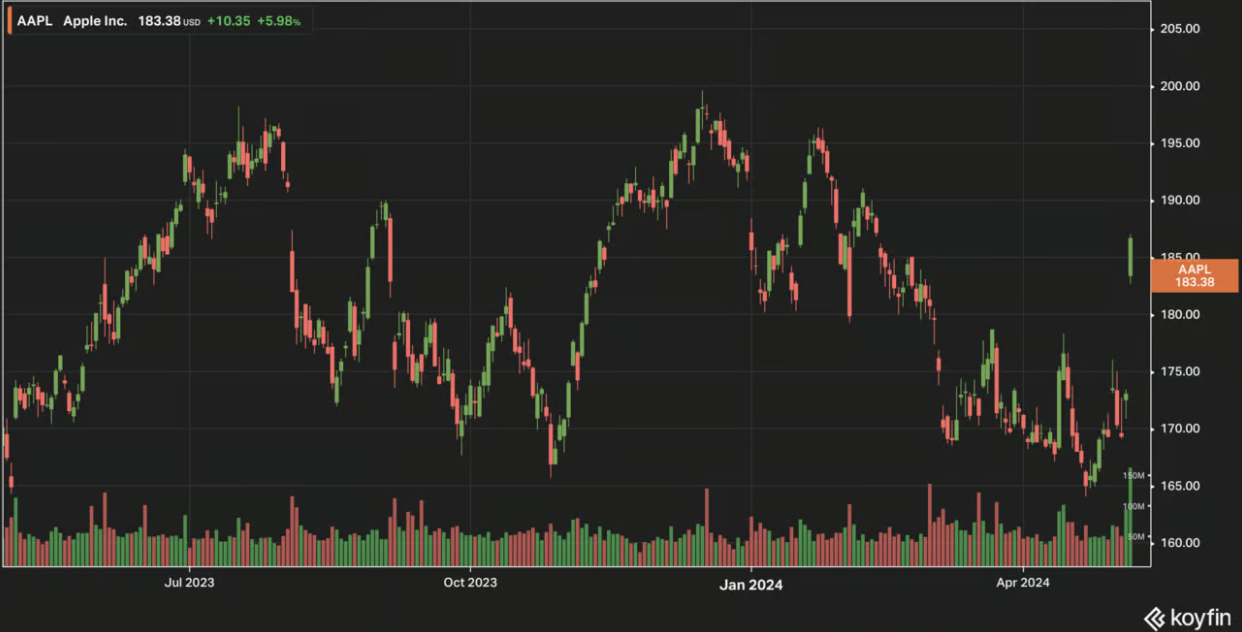1242x632 pixels.
Task: Click the 150M volume axis label
Action: (1133, 476)
